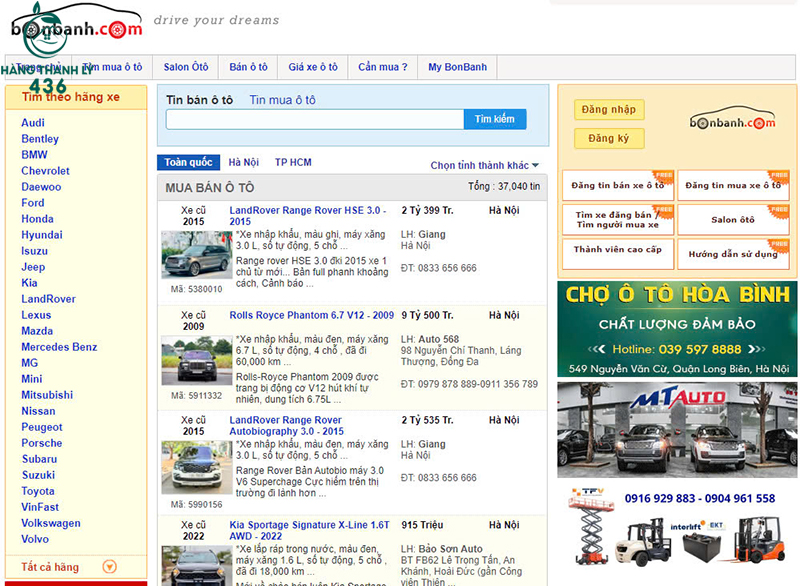800x586 pixels.
Task: Filter by VinFast brand
Action: click(x=40, y=507)
